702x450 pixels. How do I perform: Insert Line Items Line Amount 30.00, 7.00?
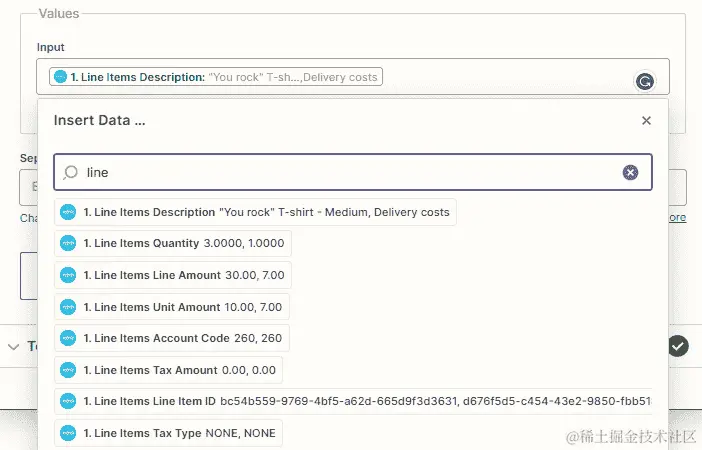[173, 275]
